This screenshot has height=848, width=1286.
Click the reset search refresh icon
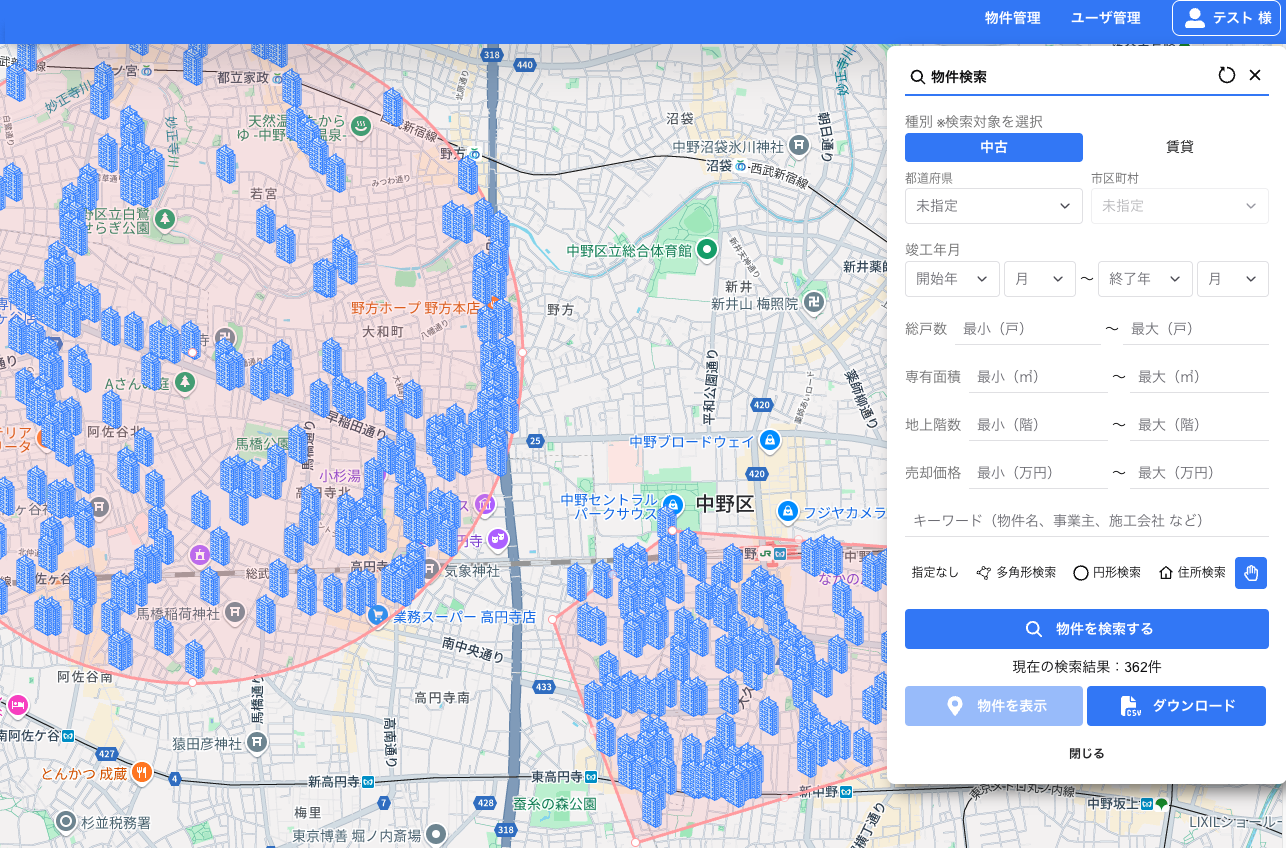tap(1227, 75)
